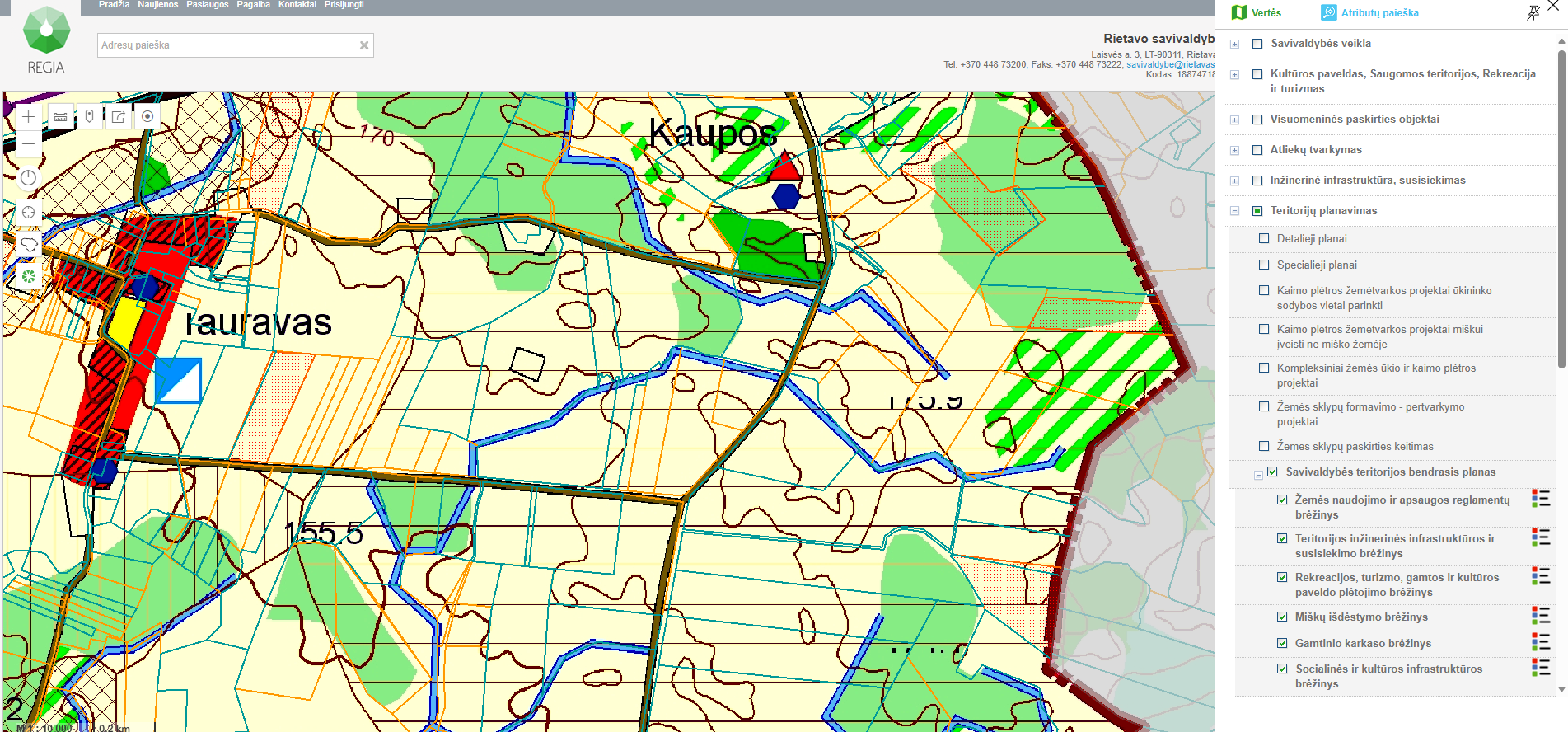
Task: Open the Pradžia menu item
Action: pyautogui.click(x=114, y=5)
